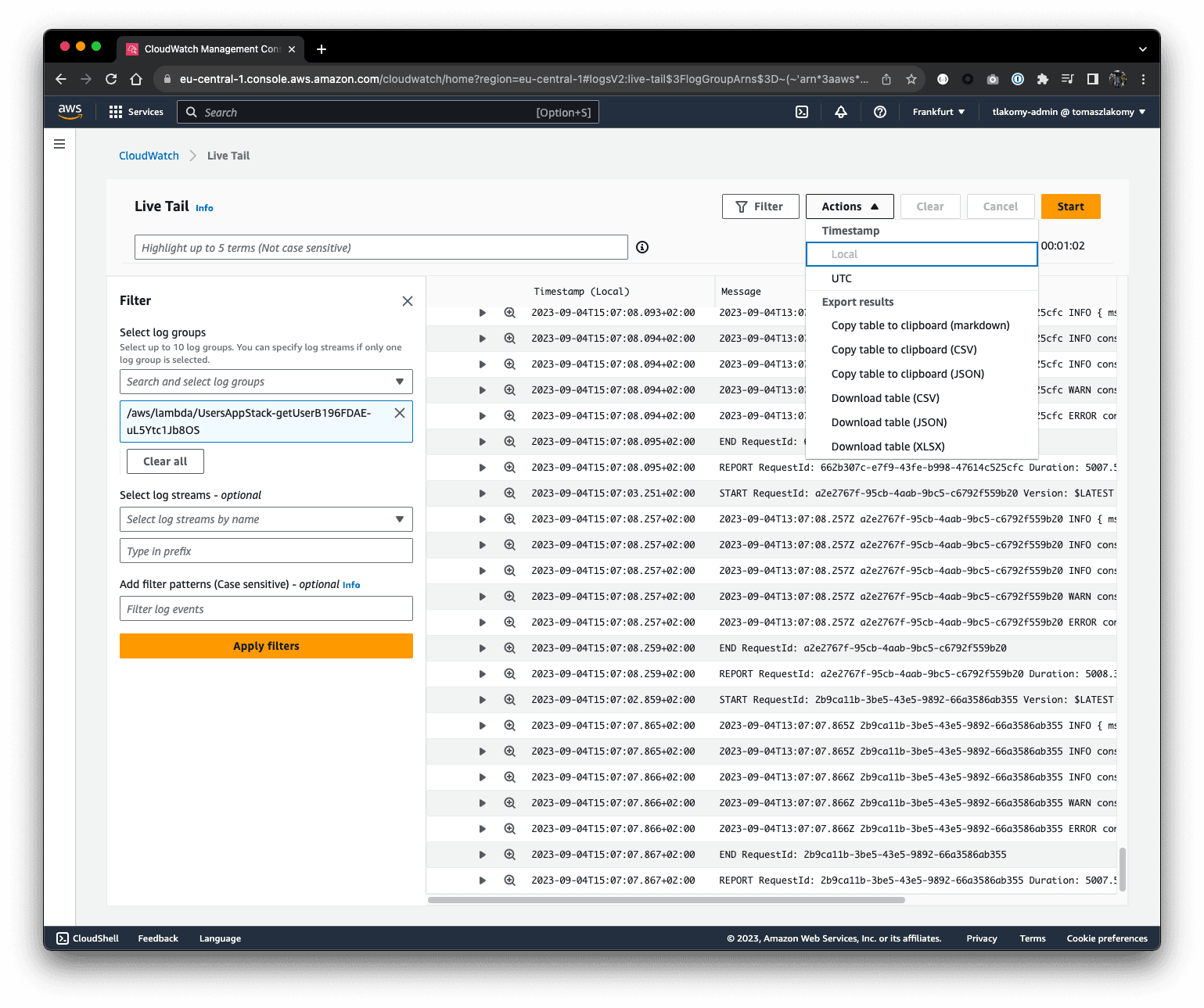Zoom into the 15:07:08.093 log event
This screenshot has width=1204, height=1008.
click(x=509, y=313)
